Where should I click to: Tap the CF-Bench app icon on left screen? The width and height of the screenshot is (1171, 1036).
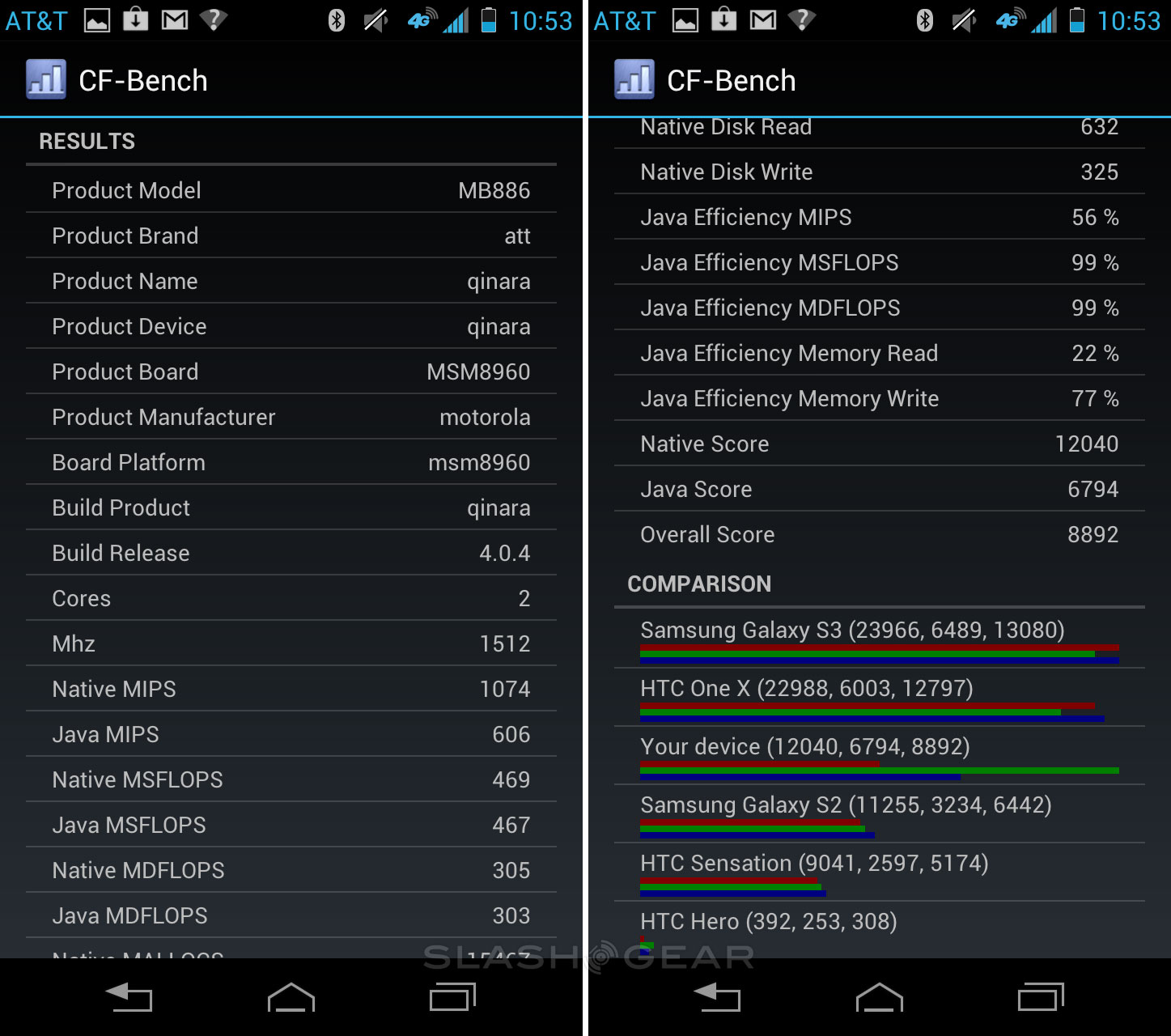click(46, 80)
